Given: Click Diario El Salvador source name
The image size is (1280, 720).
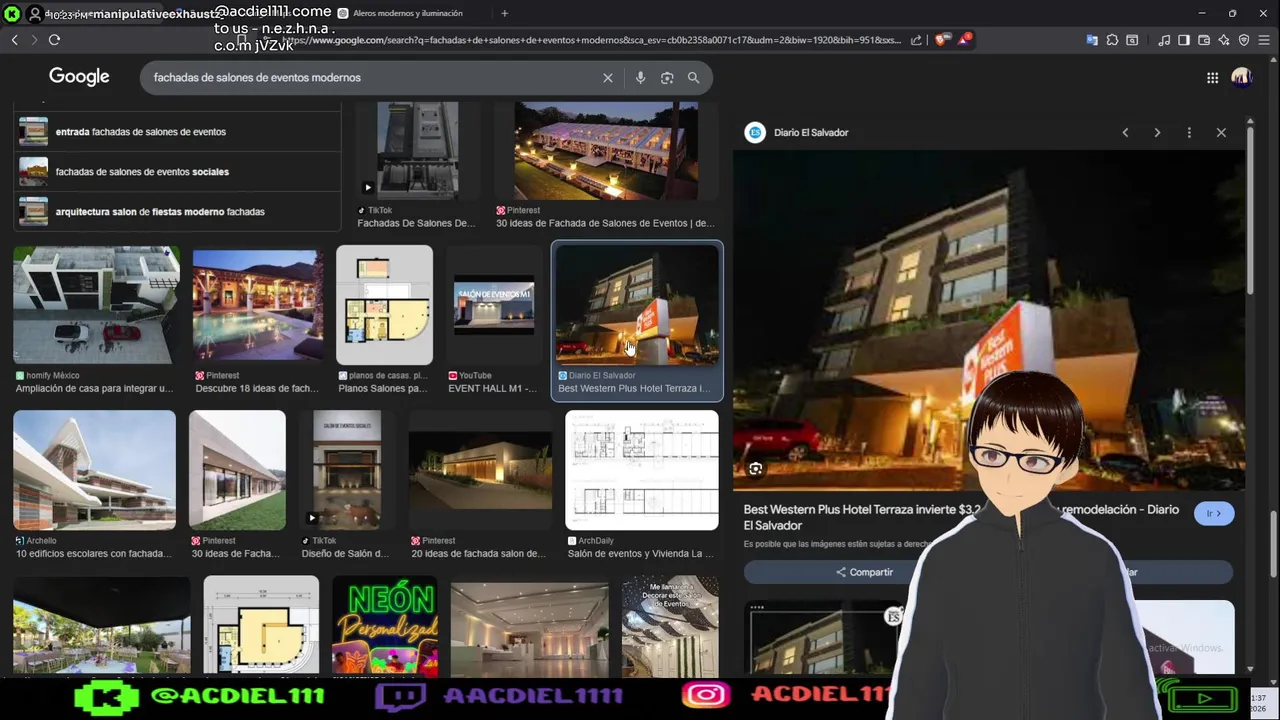Looking at the screenshot, I should pyautogui.click(x=811, y=132).
